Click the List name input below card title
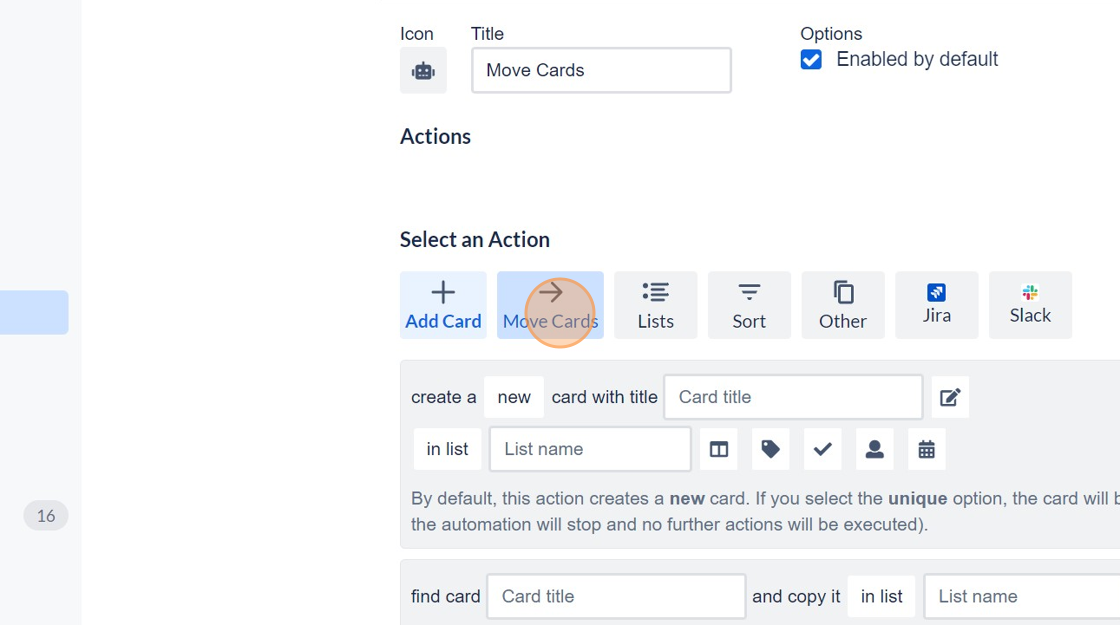The width and height of the screenshot is (1120, 625). (x=590, y=449)
